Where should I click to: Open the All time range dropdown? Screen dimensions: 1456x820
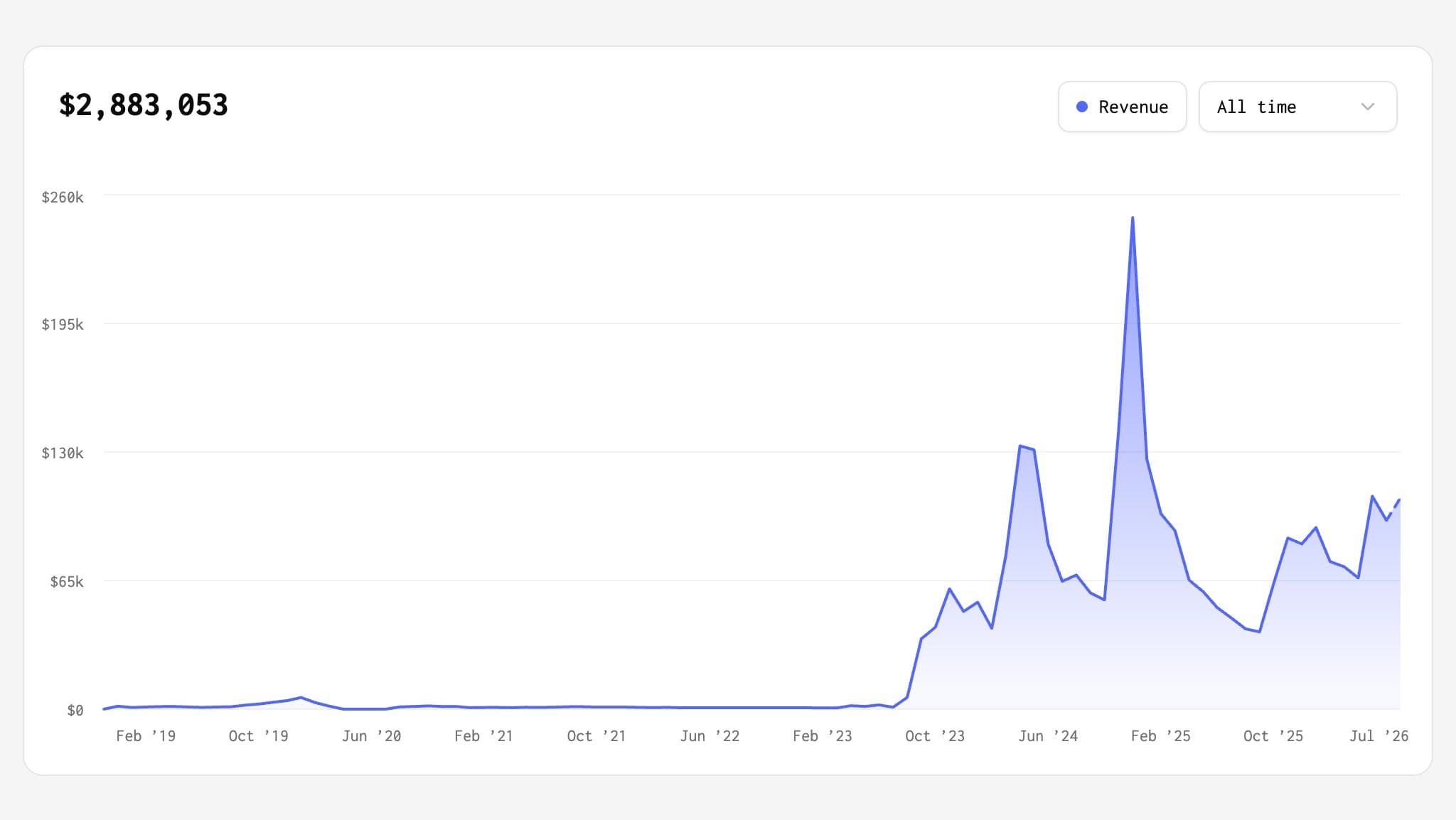[1297, 107]
